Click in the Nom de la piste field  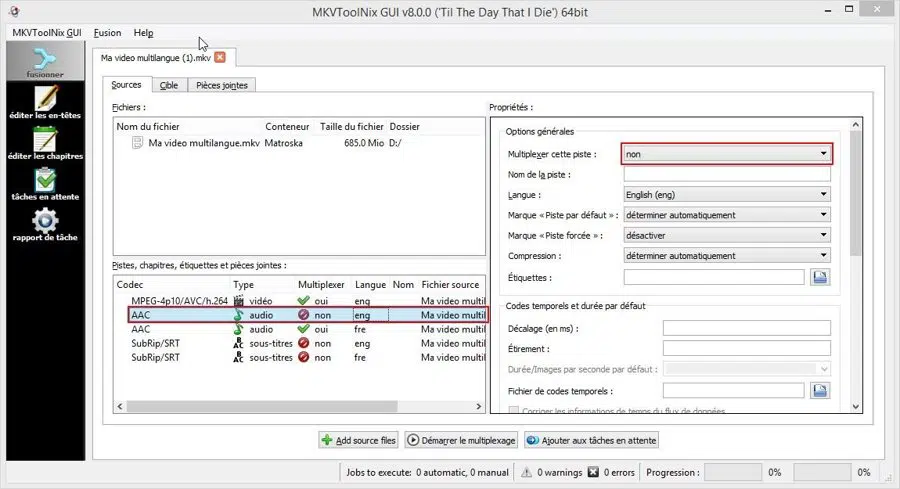tap(727, 174)
